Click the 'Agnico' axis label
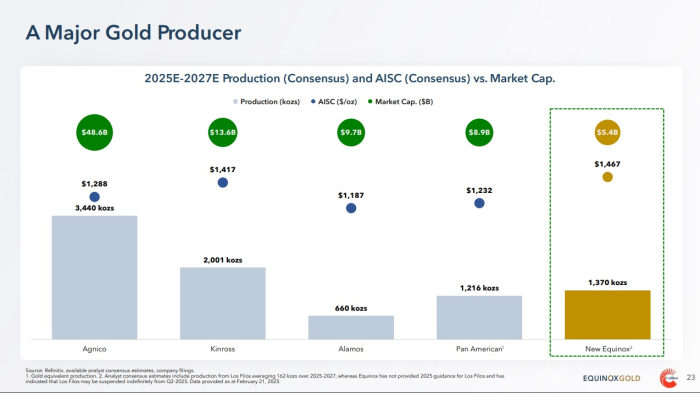Screen dimensions: 700x393 coord(94,349)
